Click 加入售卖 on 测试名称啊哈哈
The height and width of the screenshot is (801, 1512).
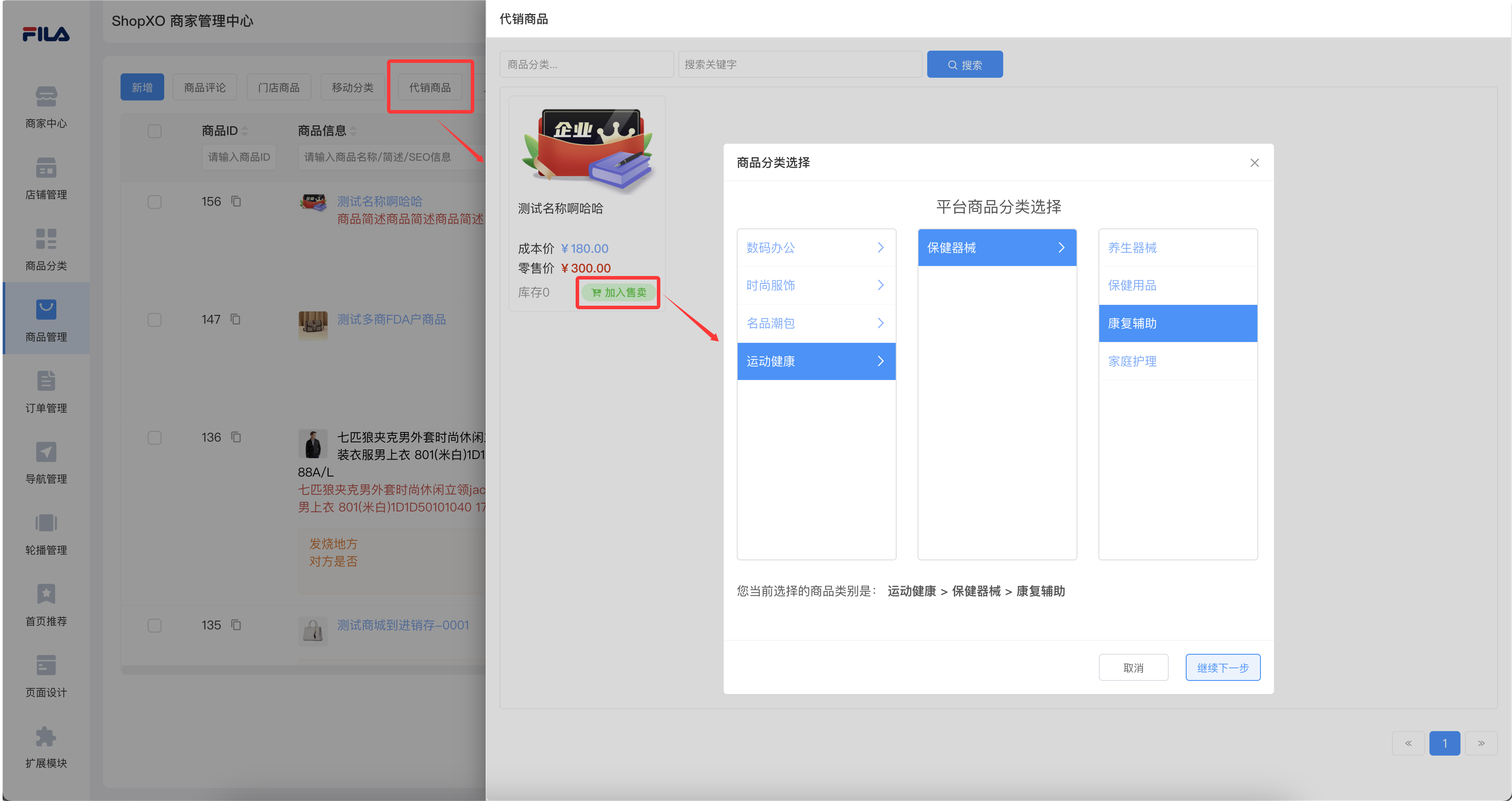[x=618, y=292]
